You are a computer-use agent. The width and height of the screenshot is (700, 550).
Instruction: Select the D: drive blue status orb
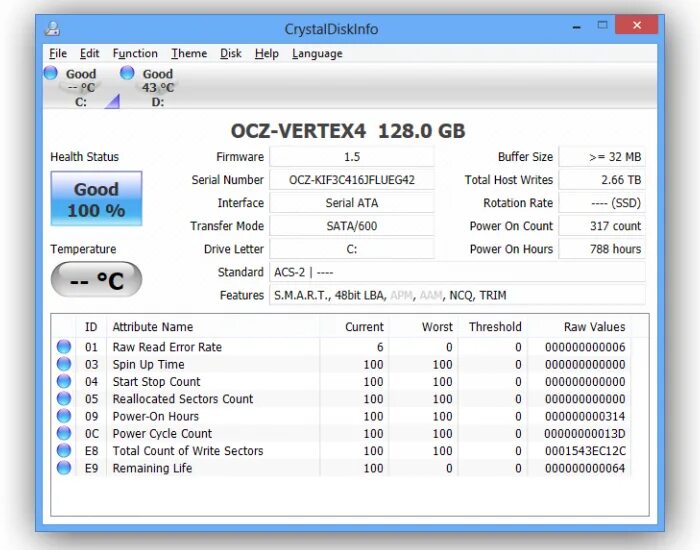pyautogui.click(x=127, y=72)
